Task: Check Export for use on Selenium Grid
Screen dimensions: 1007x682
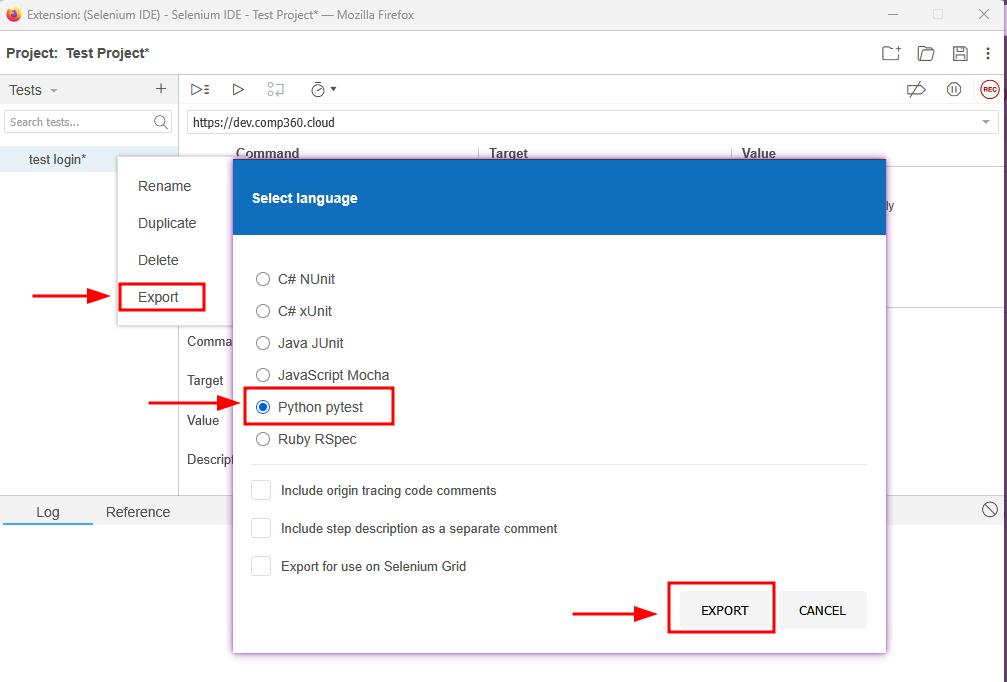Action: click(261, 566)
